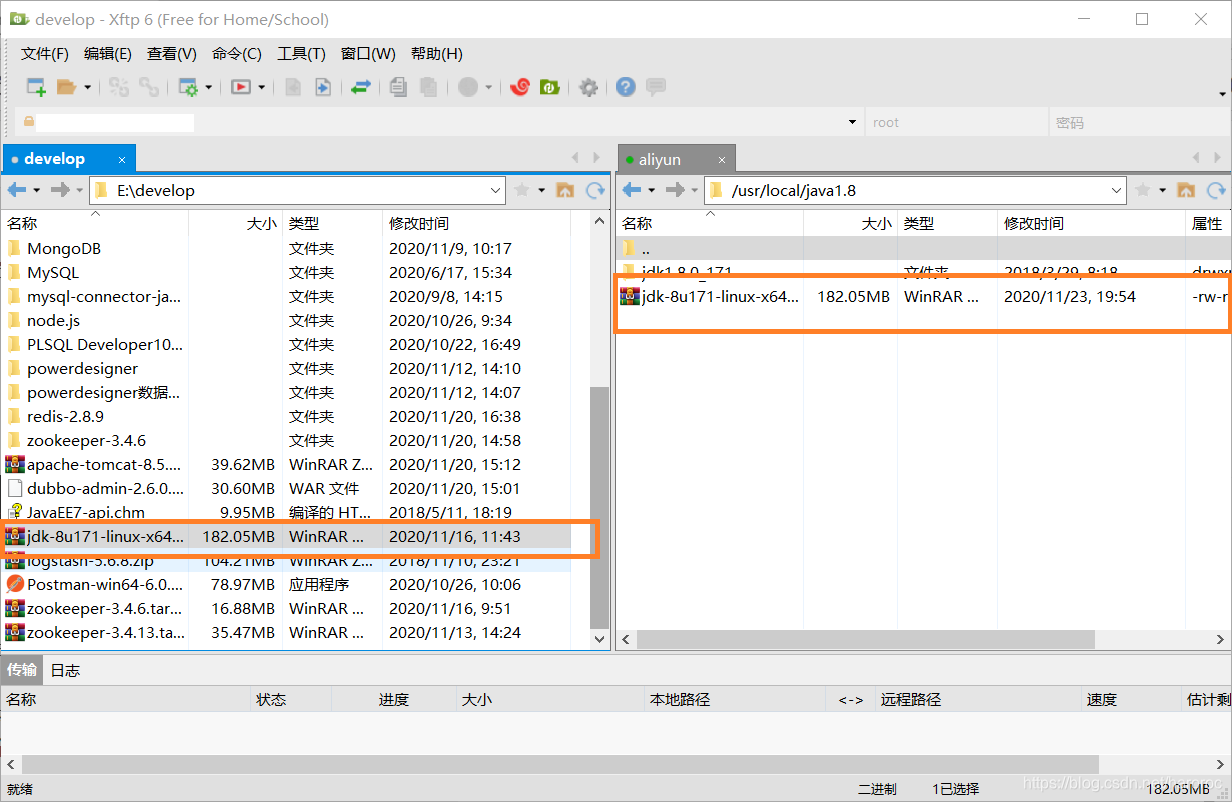Screen dimensions: 1232x802
Task: Click the copy documents toolbar icon
Action: point(398,87)
